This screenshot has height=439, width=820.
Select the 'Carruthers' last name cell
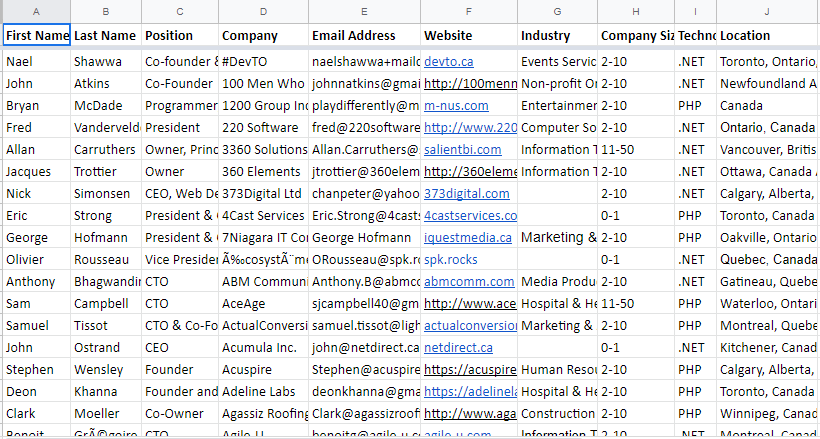(106, 150)
